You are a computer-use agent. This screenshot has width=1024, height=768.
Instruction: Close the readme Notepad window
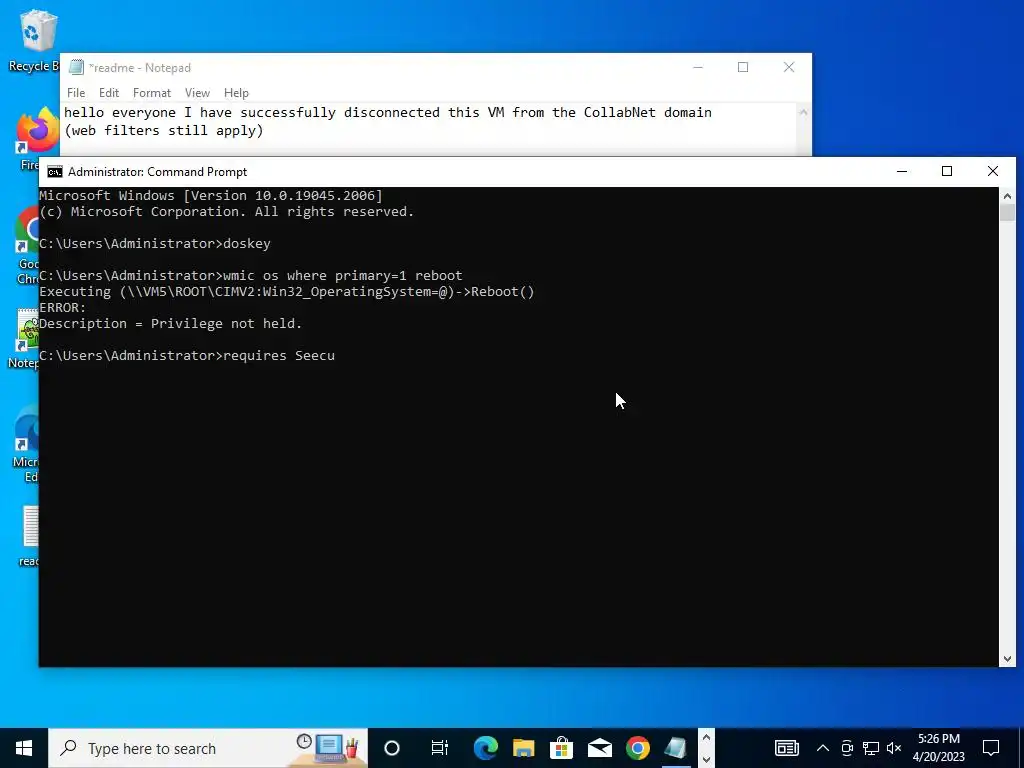789,67
